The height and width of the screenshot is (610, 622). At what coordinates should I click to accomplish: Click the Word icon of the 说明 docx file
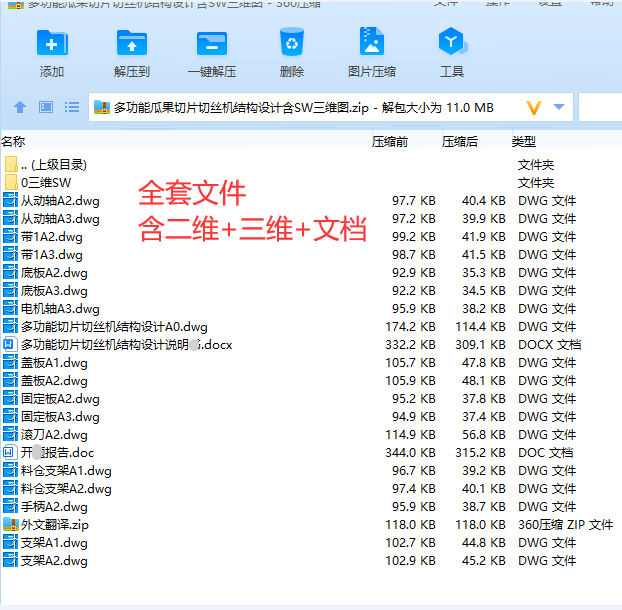(10, 344)
